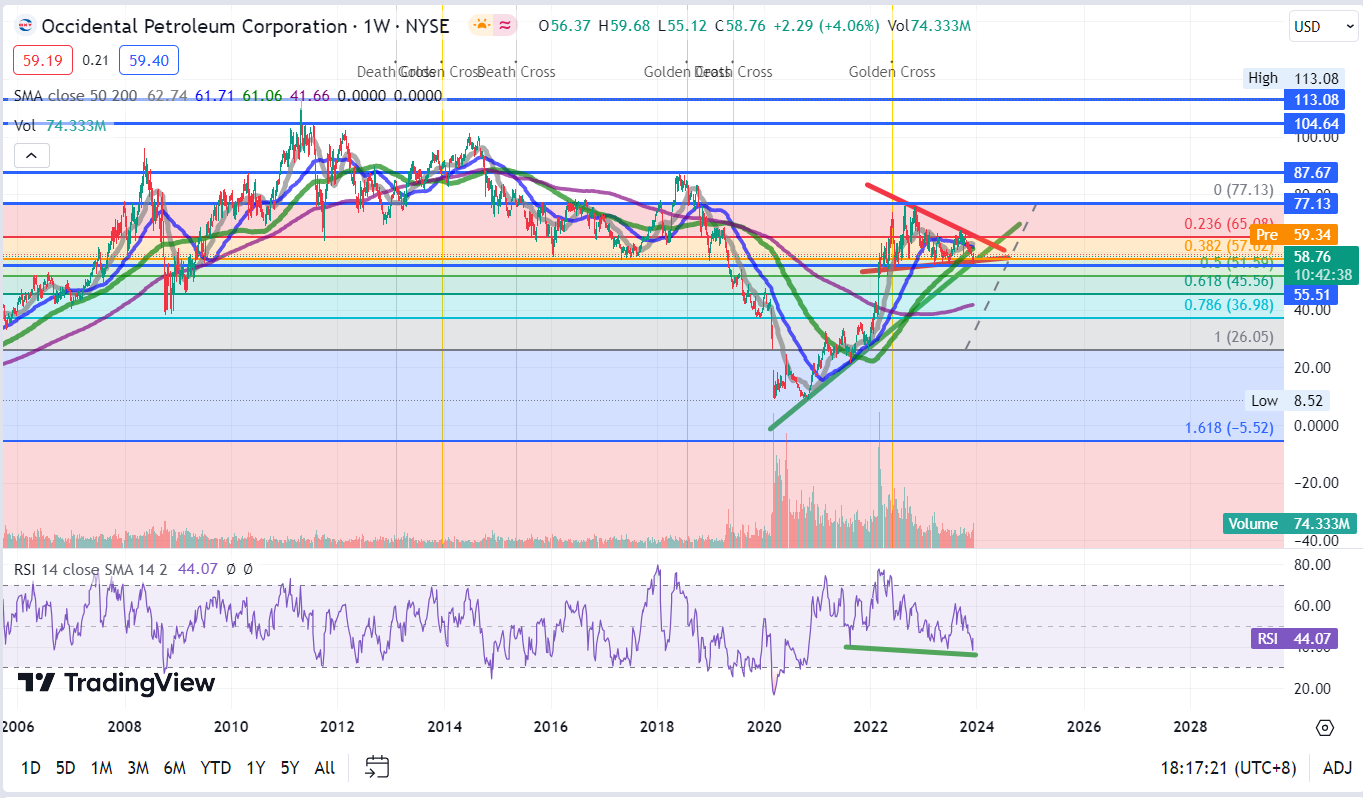
Task: Click the sun market-status icon
Action: coord(480,26)
